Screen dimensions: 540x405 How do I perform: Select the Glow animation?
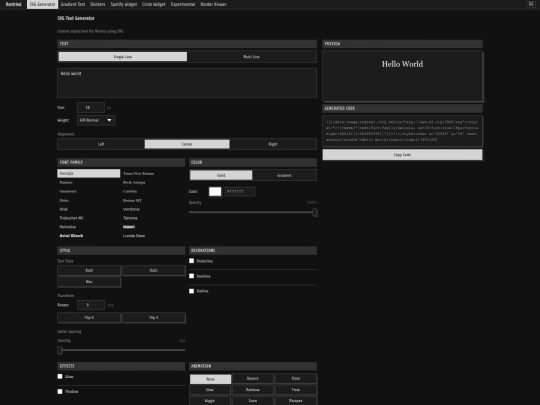tap(210, 390)
